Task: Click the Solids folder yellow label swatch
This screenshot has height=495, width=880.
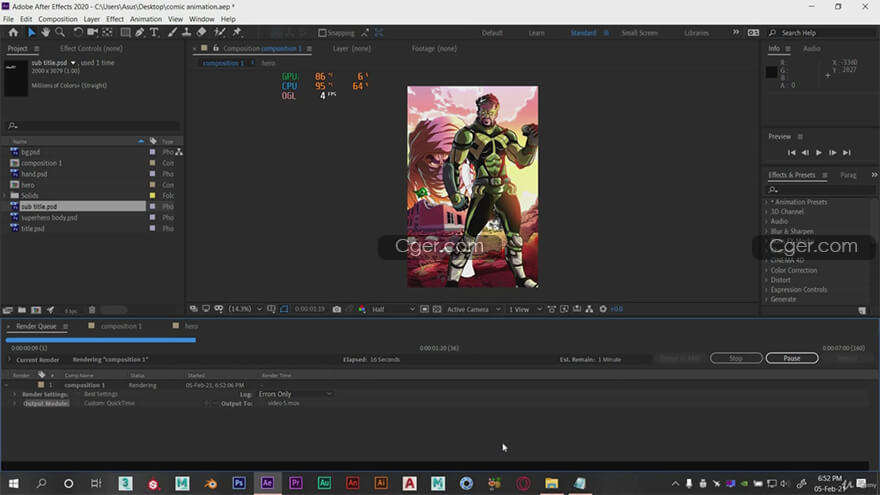Action: (x=152, y=196)
